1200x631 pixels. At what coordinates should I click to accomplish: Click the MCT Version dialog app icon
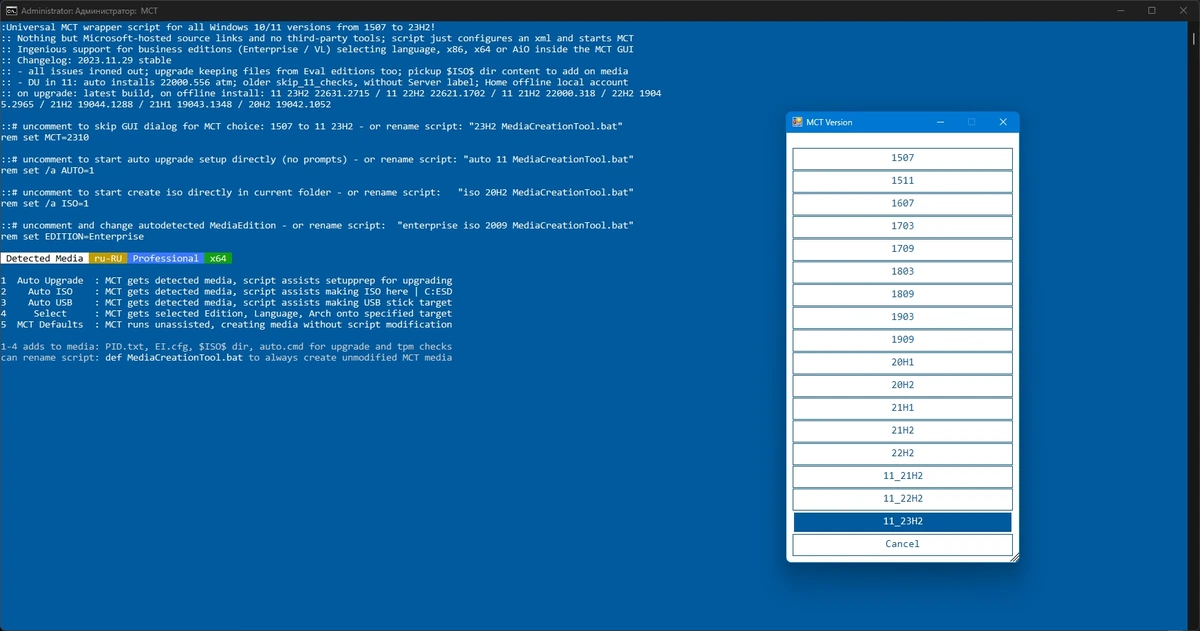[798, 122]
